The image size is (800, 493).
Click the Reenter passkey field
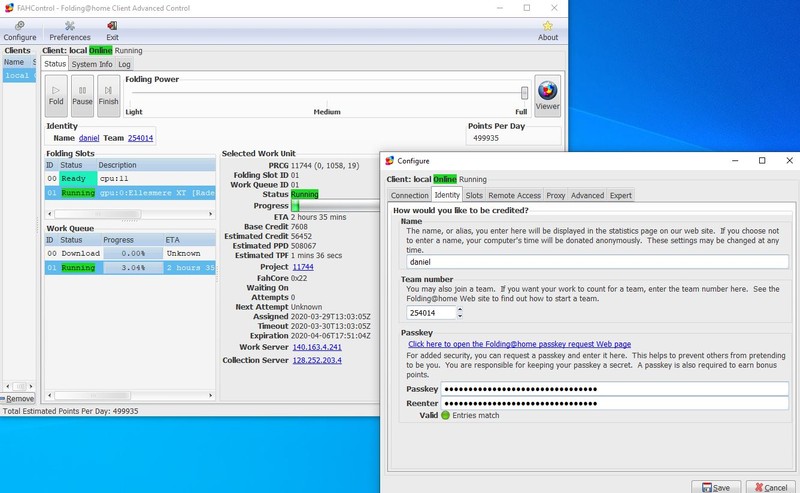[x=615, y=403]
